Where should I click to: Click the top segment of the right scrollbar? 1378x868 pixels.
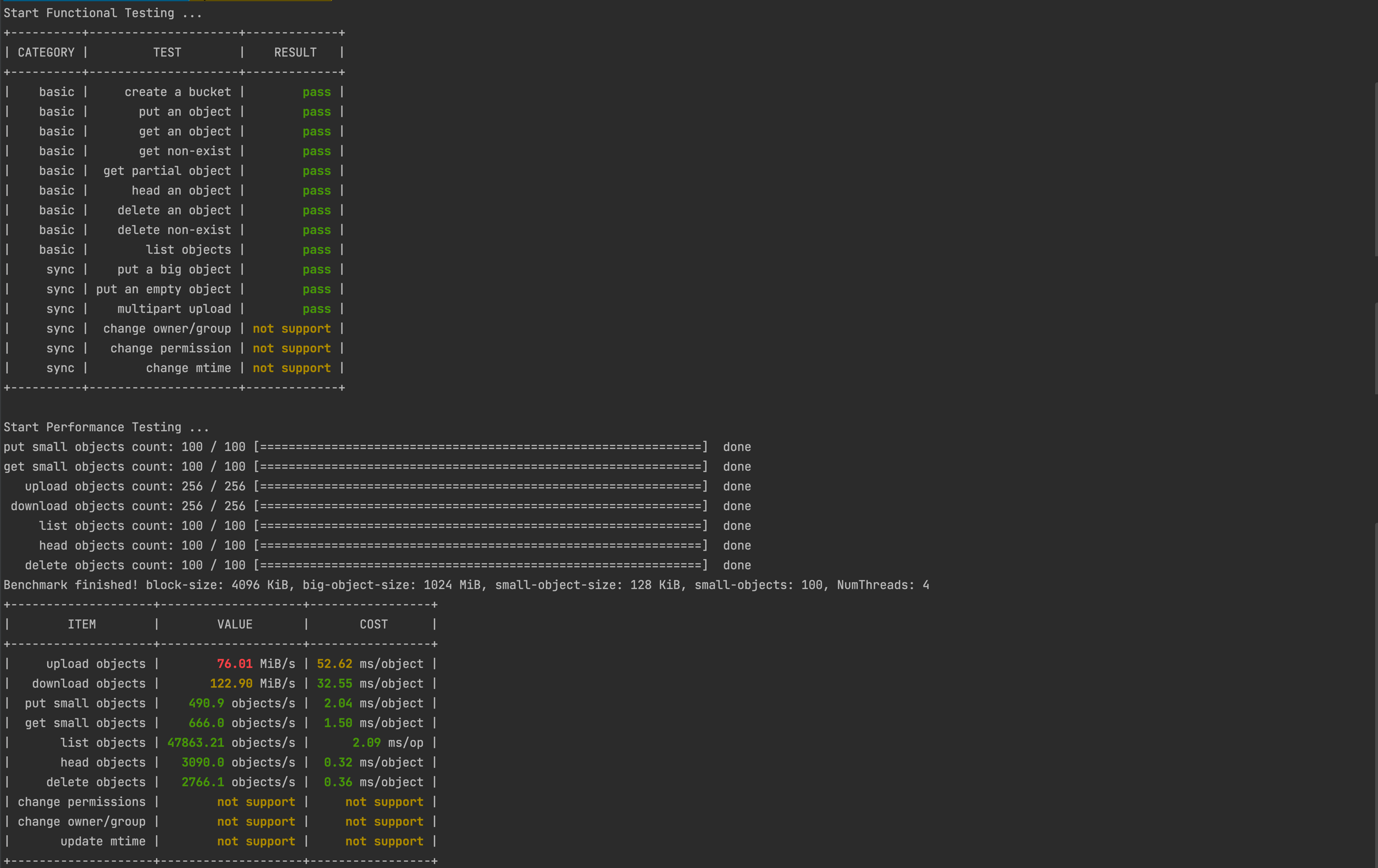1375,169
